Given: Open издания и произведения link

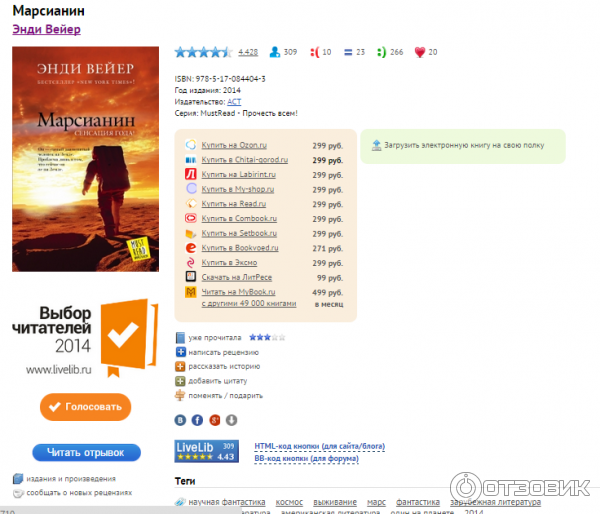Looking at the screenshot, I should (x=71, y=479).
